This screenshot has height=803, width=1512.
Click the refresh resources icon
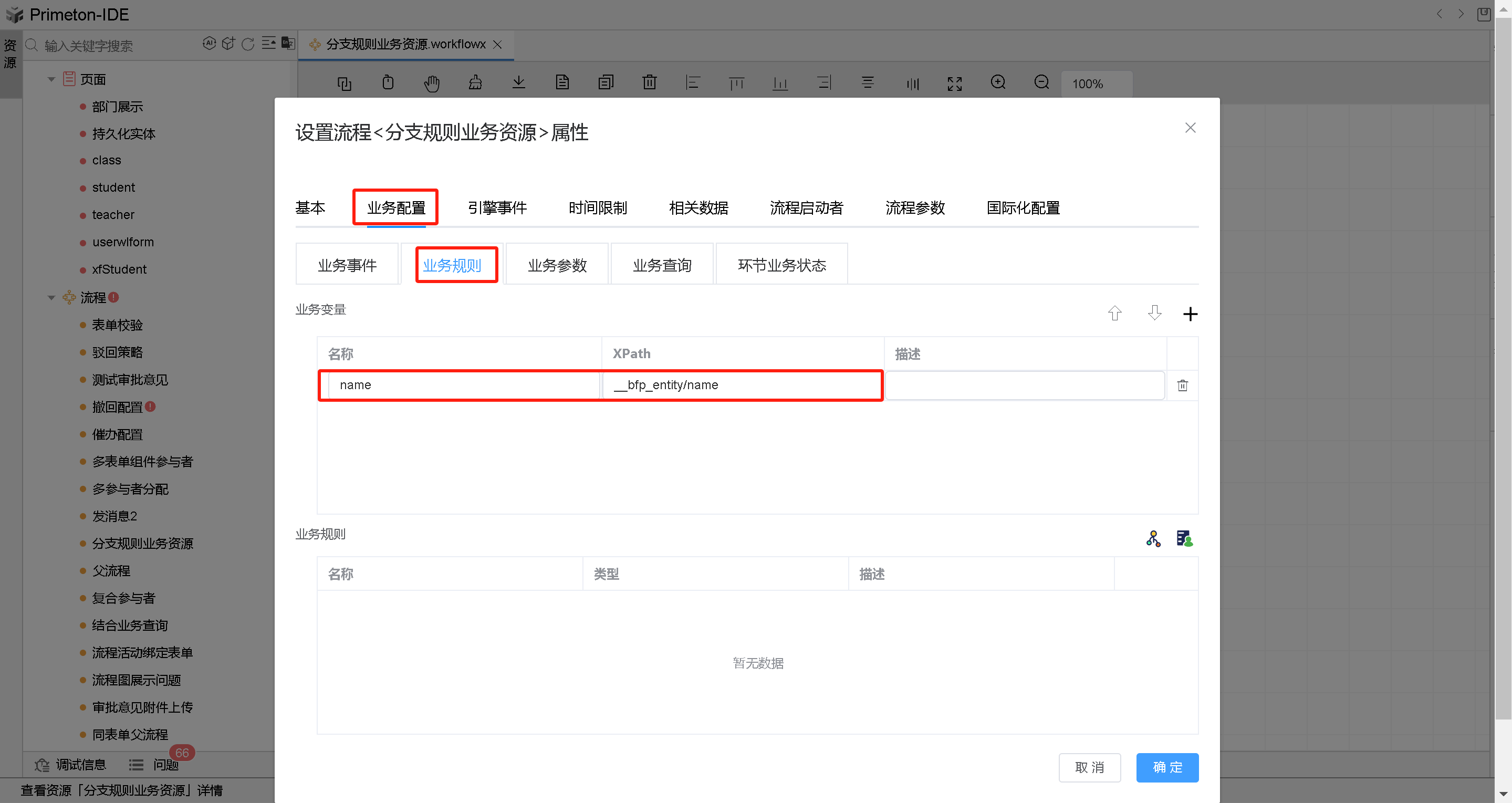248,44
